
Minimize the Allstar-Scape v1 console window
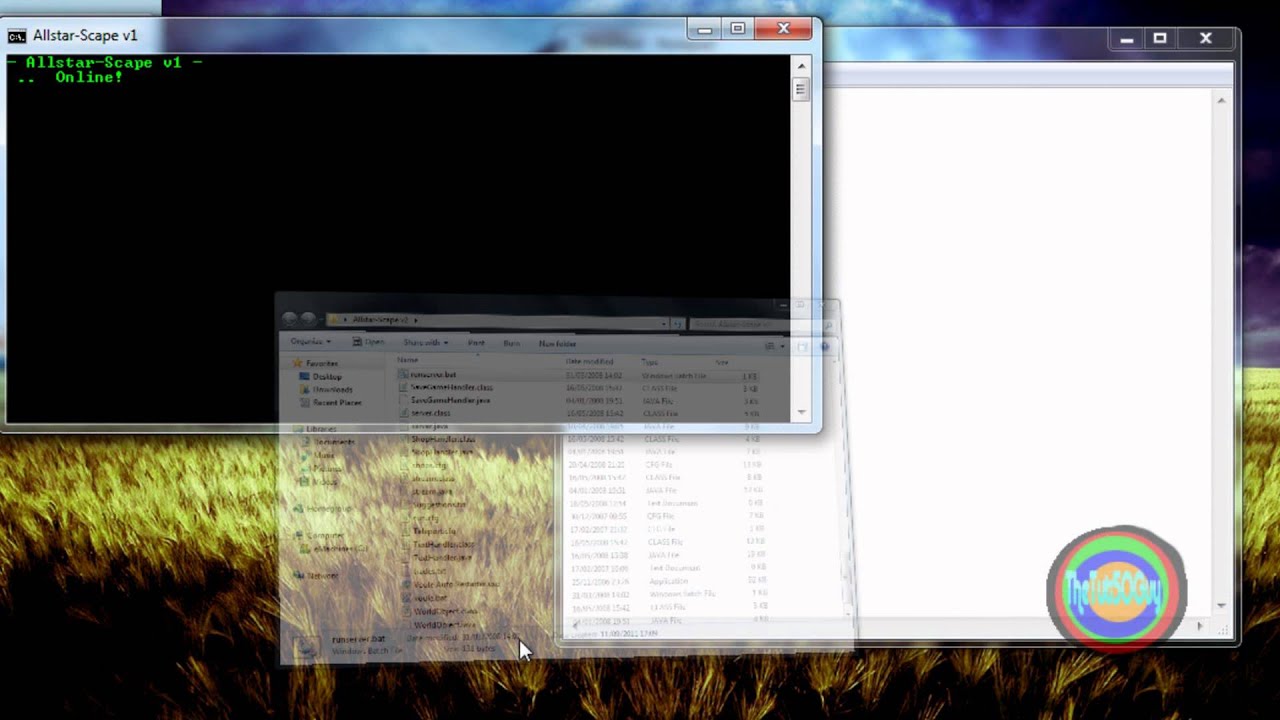pos(704,29)
